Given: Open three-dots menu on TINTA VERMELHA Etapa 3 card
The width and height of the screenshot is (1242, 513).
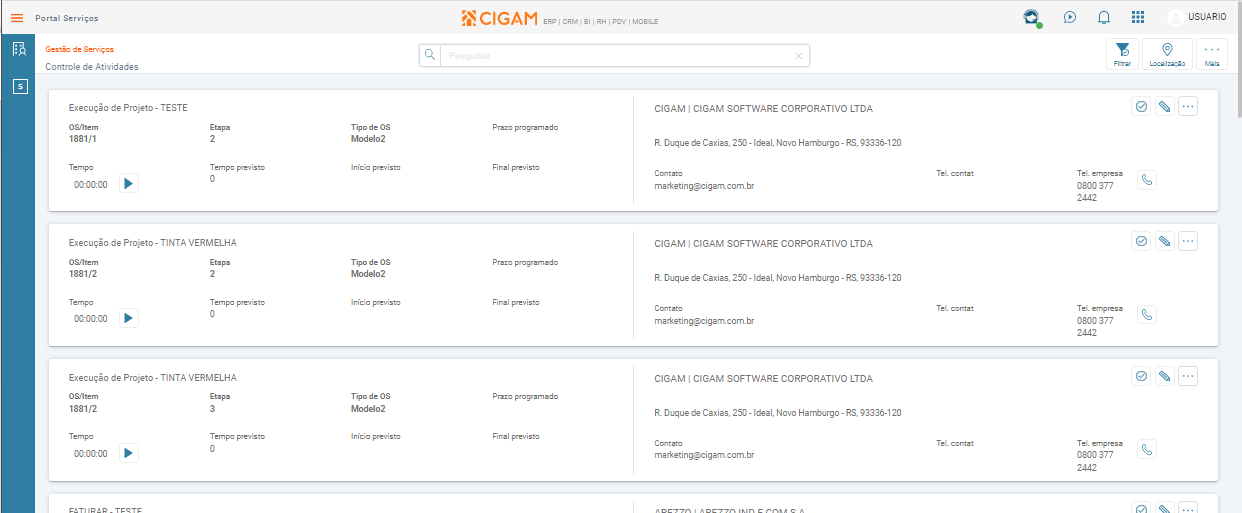Looking at the screenshot, I should click(1188, 376).
